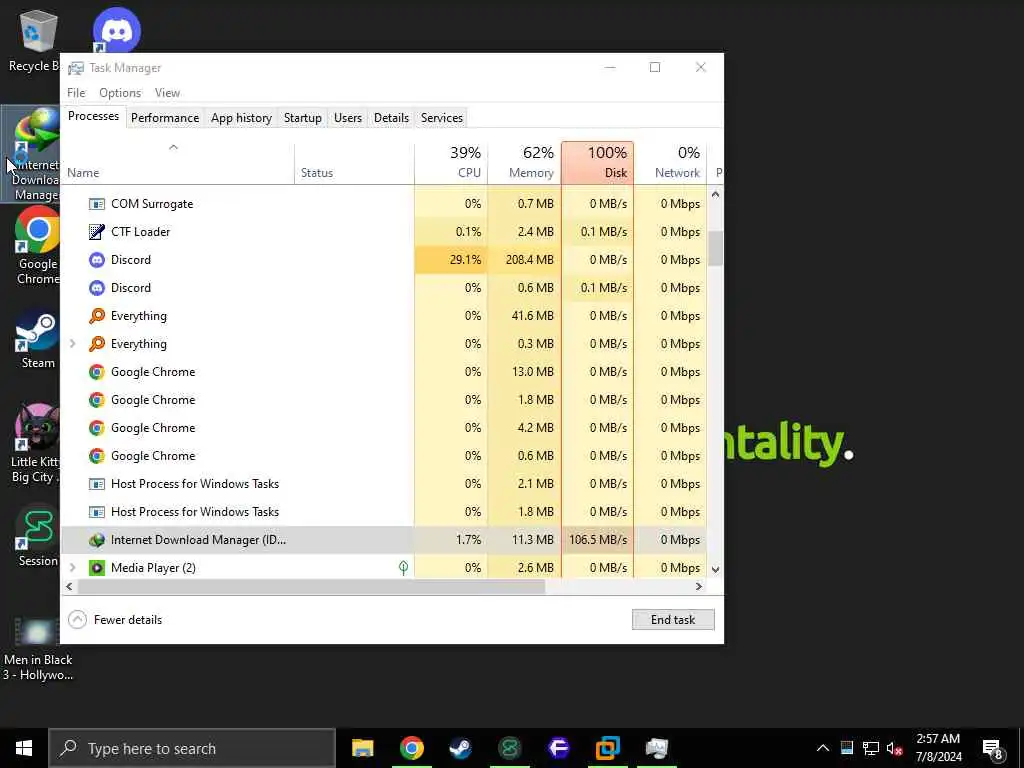Viewport: 1024px width, 768px height.
Task: Click the scroll right arrow
Action: tap(699, 586)
